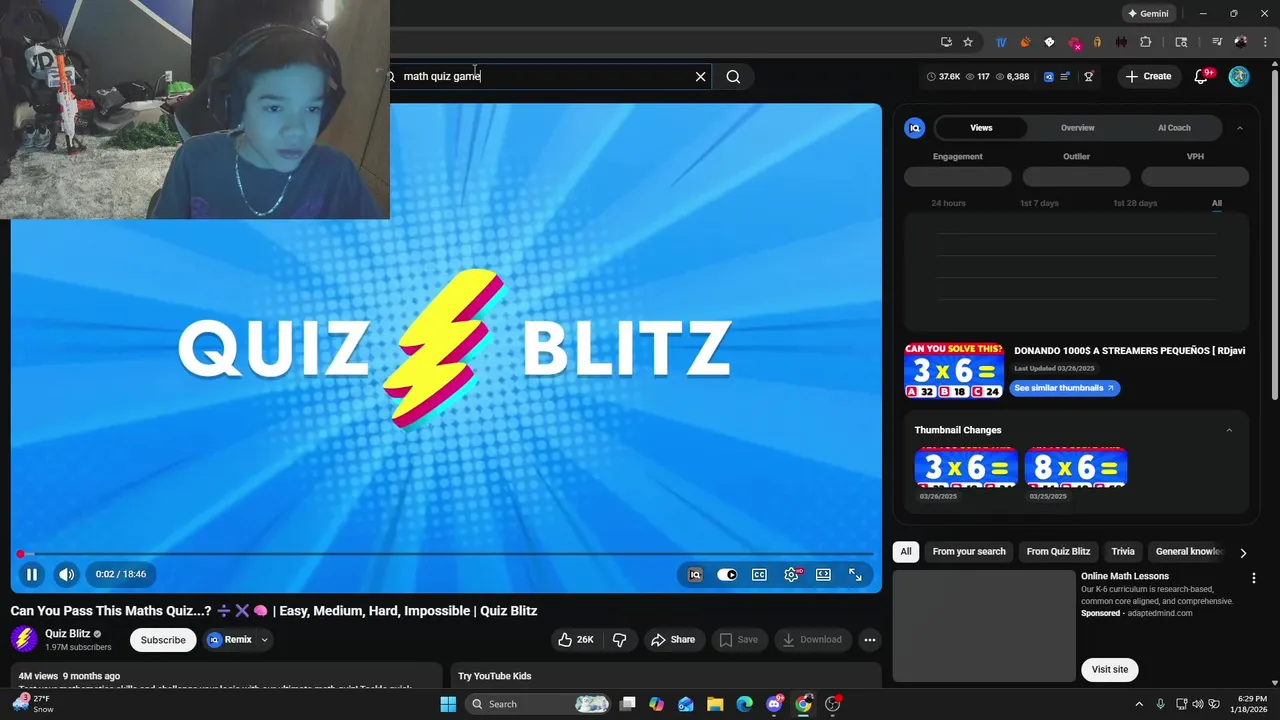Open the sponsored ad three-dot menu
1280x720 pixels.
point(1253,578)
